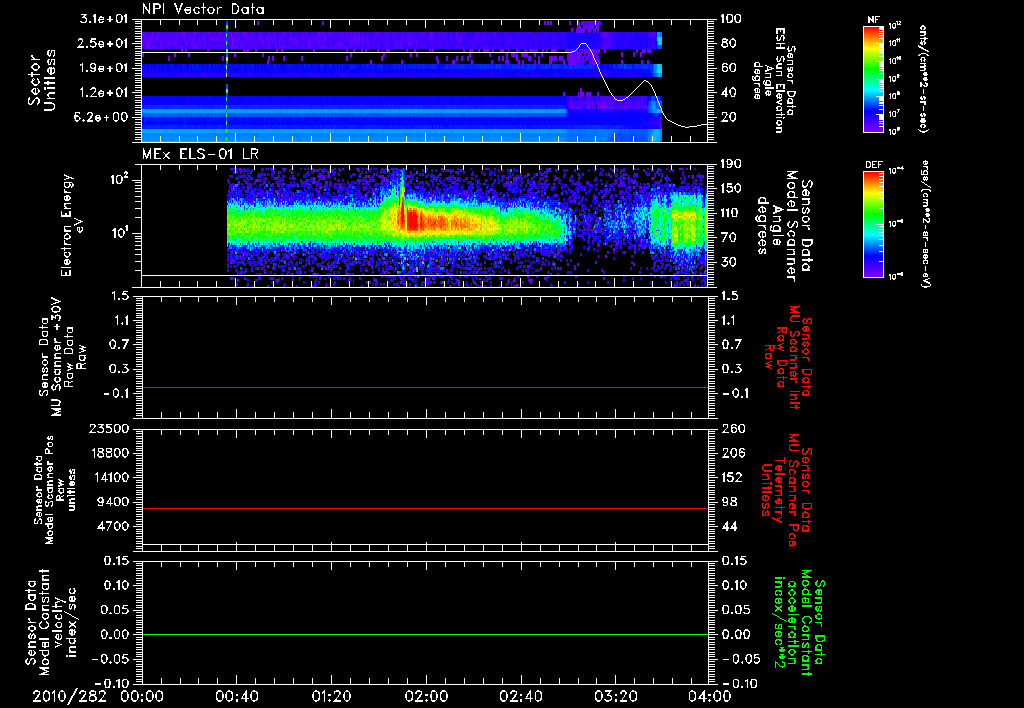Screen dimensions: 1024x708
Task: Select the "ergs/(cm**2-sr-sec-eV)" units label
Action: tap(924, 223)
